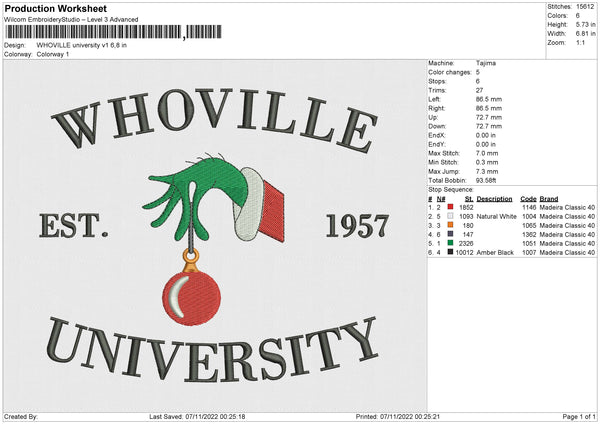Click 'Wilcom EmbroideryStudio – Level 3 Advanced' text
The image size is (600, 424).
point(71,20)
